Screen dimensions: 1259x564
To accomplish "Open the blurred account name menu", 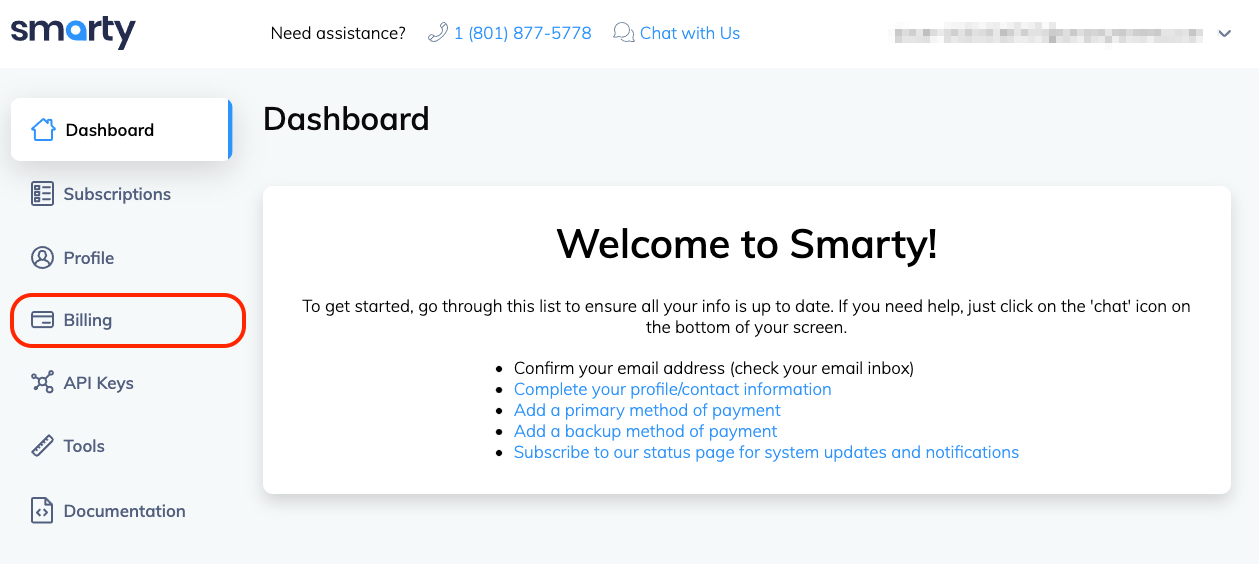I will [x=1049, y=34].
